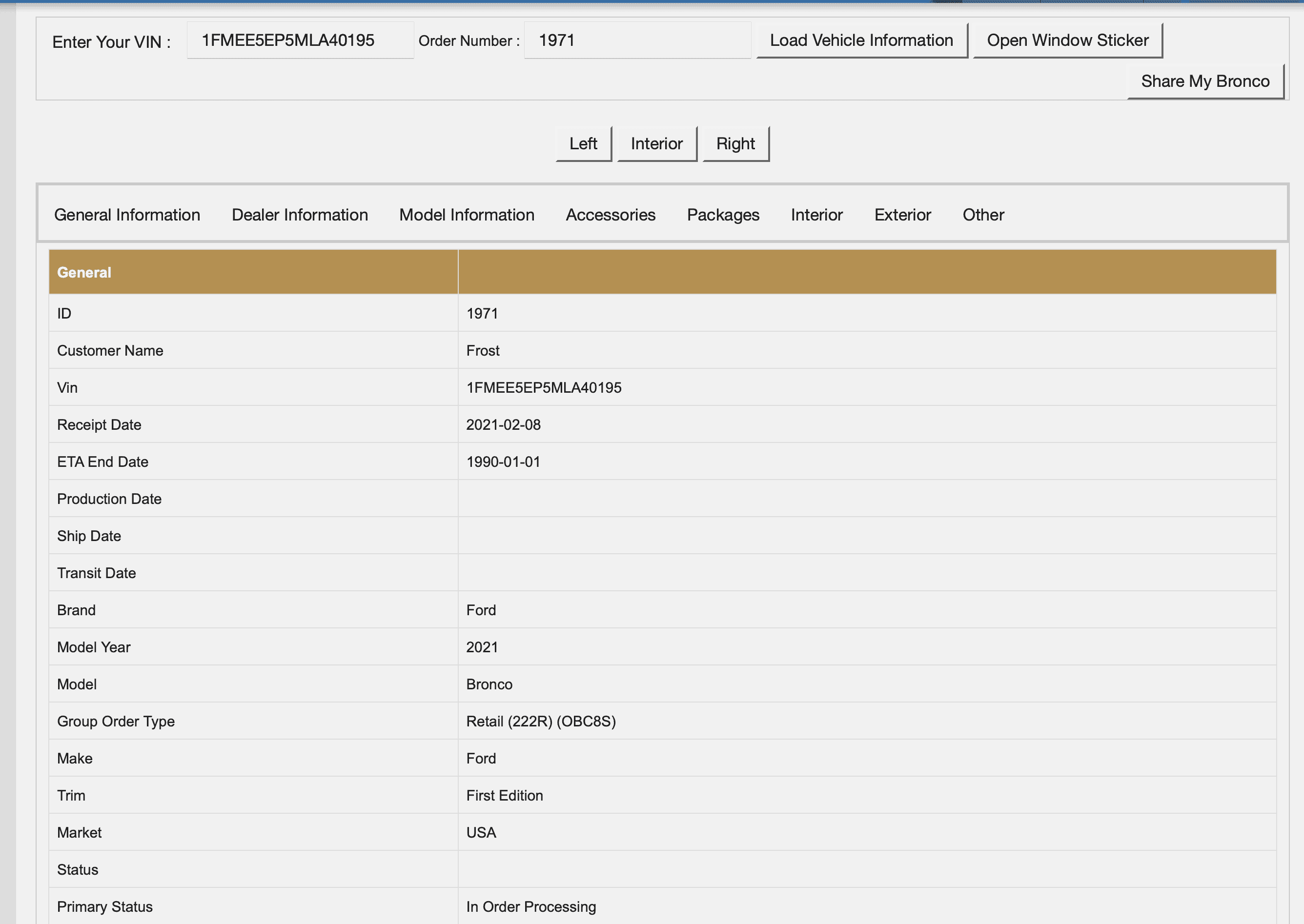Screen dimensions: 1304x924
Task: Show the Right vehicle view
Action: tap(735, 144)
